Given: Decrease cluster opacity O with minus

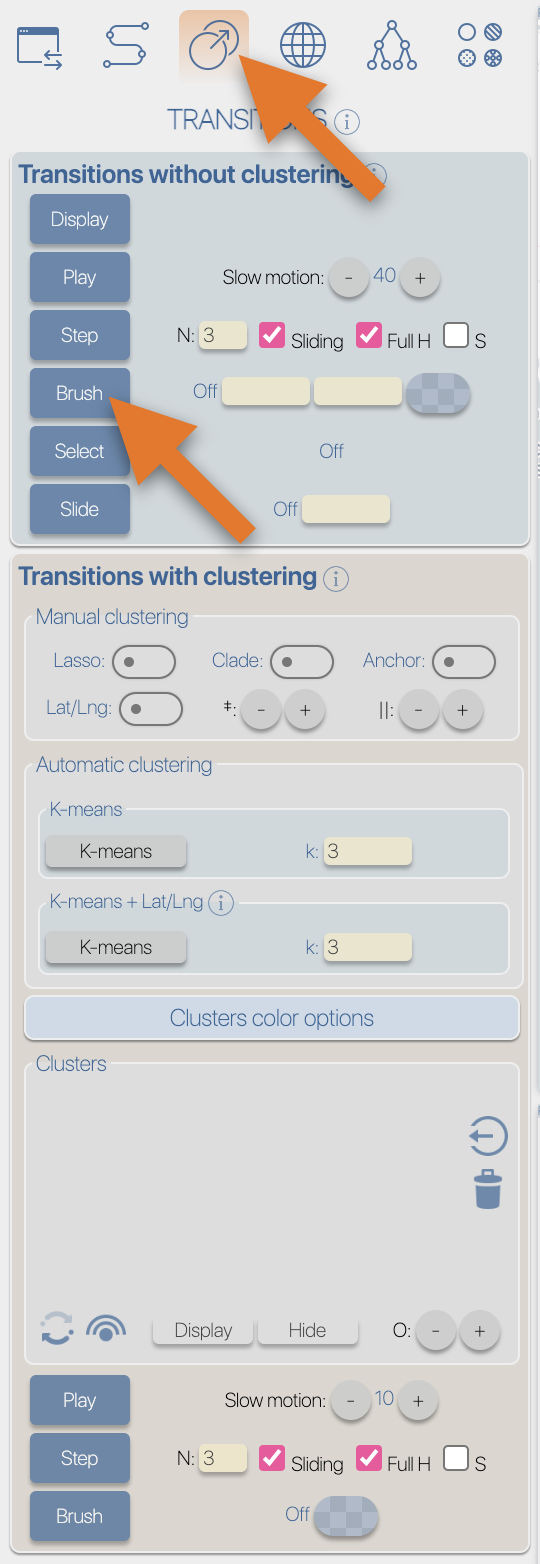Looking at the screenshot, I should point(436,1331).
